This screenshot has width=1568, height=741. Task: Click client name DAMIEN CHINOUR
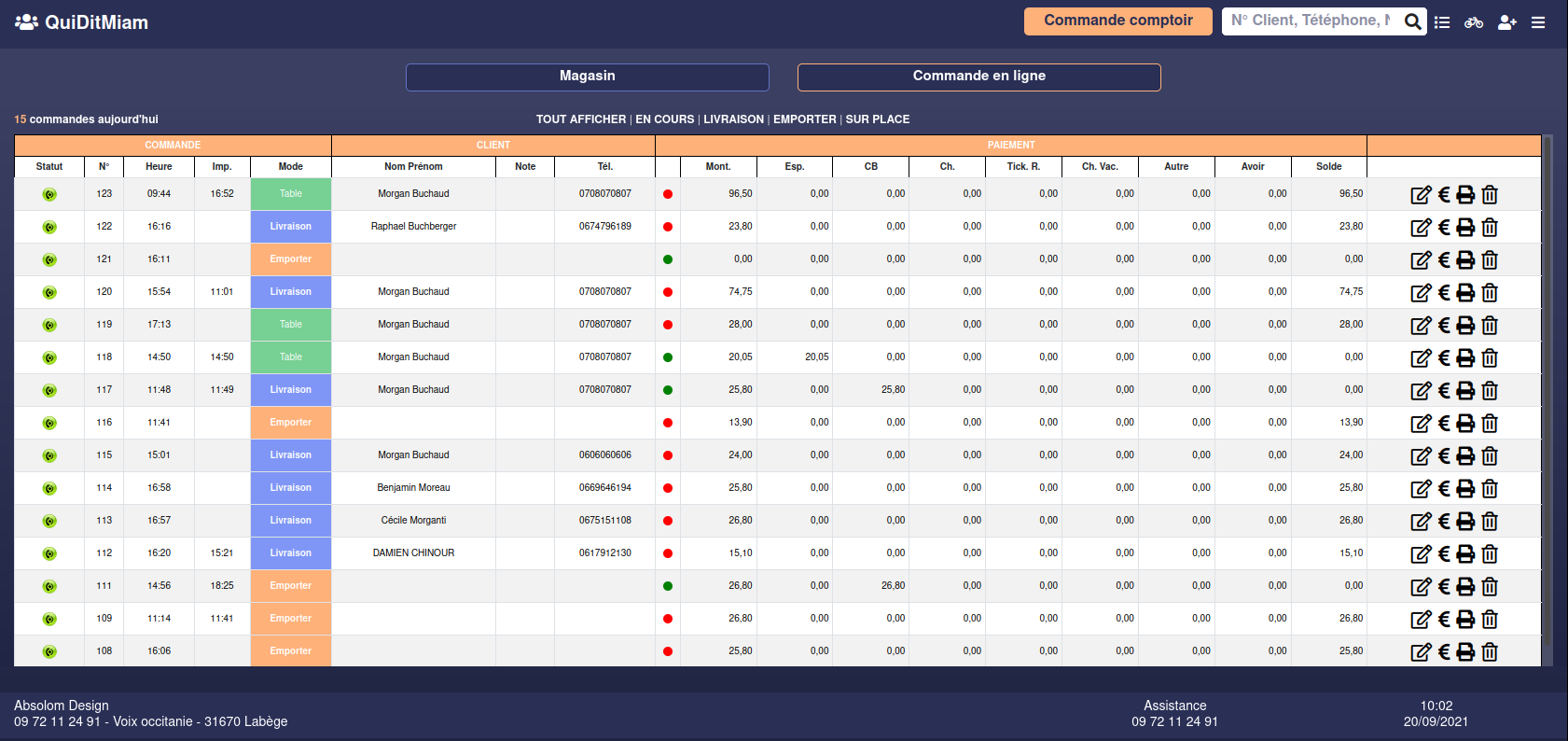pyautogui.click(x=413, y=553)
